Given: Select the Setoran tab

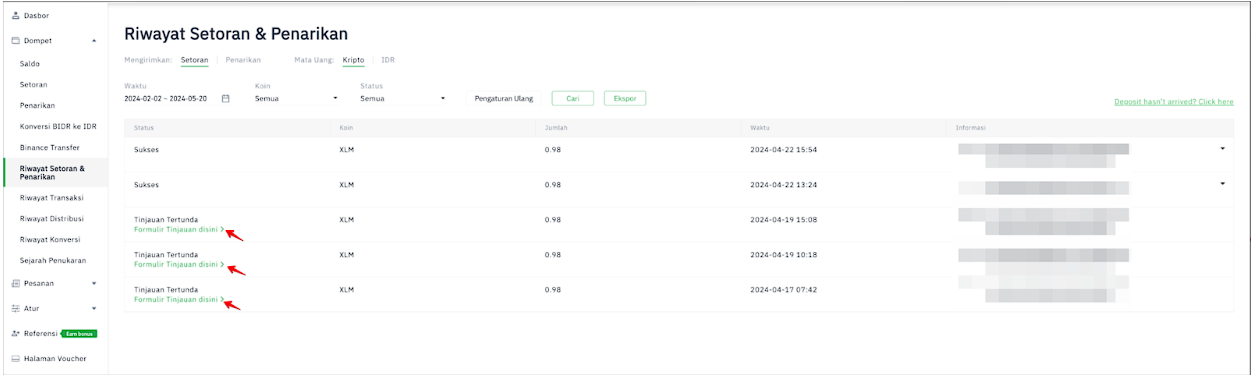Looking at the screenshot, I should pyautogui.click(x=194, y=60).
